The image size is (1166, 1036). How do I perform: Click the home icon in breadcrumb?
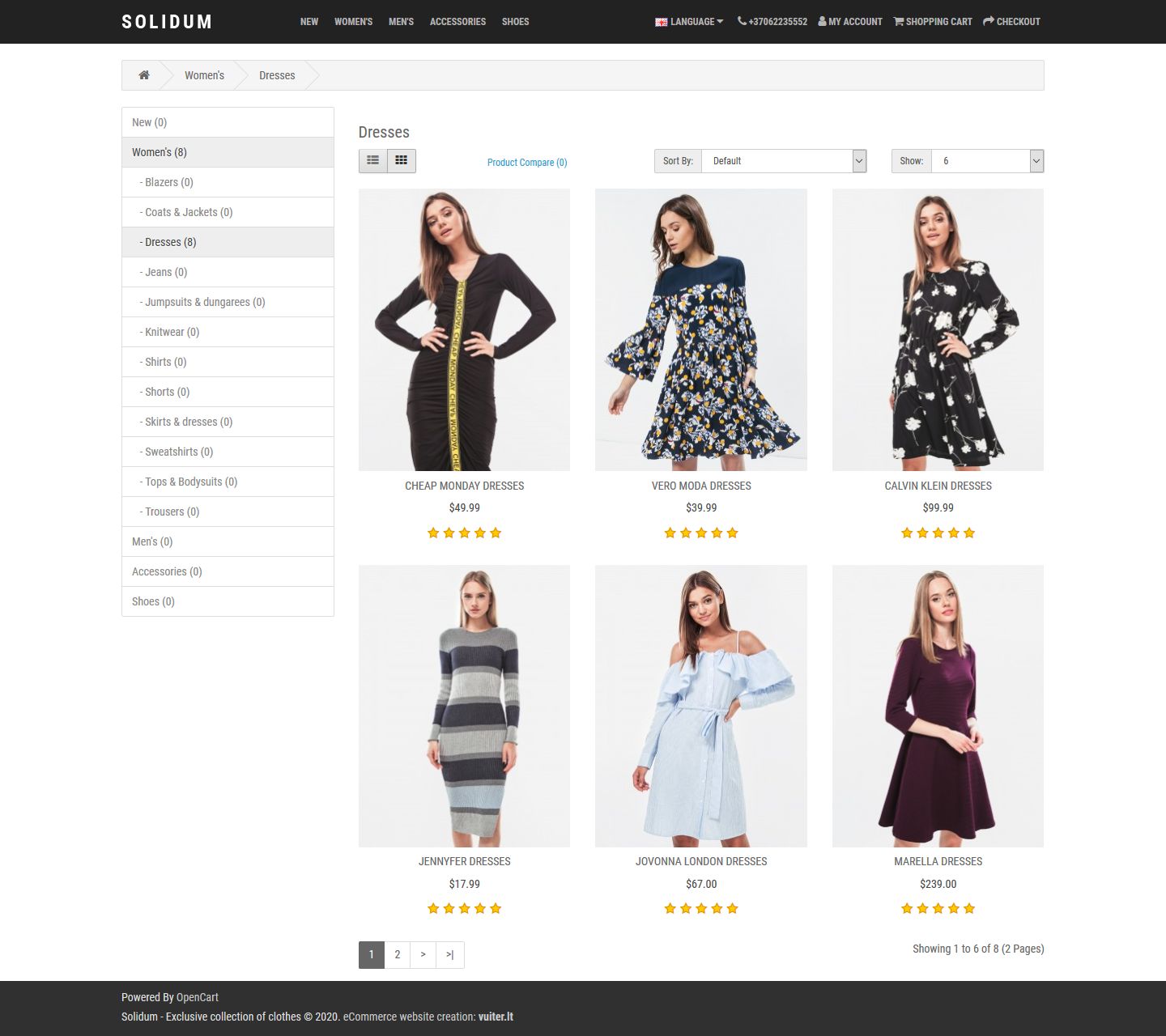click(144, 75)
